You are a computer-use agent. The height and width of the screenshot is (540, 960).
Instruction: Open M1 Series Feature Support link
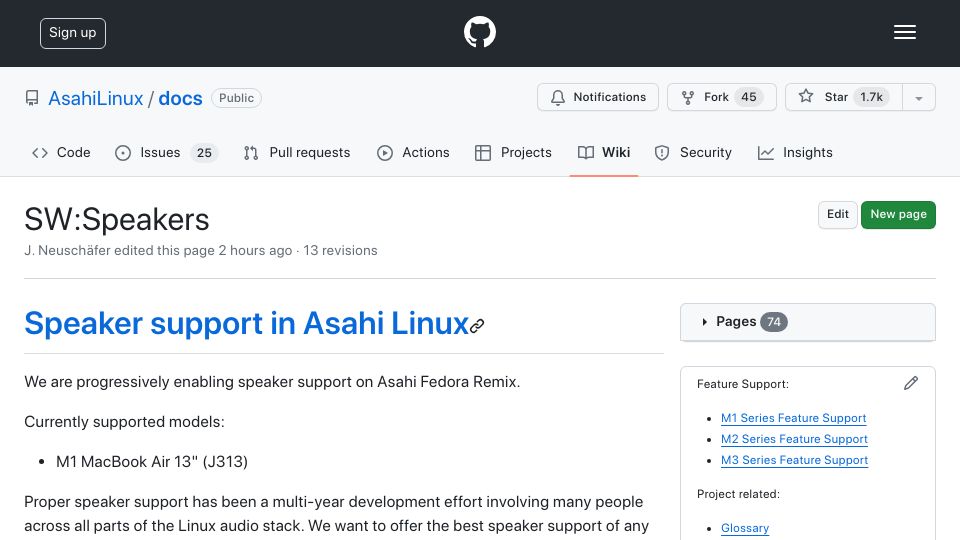pos(793,418)
